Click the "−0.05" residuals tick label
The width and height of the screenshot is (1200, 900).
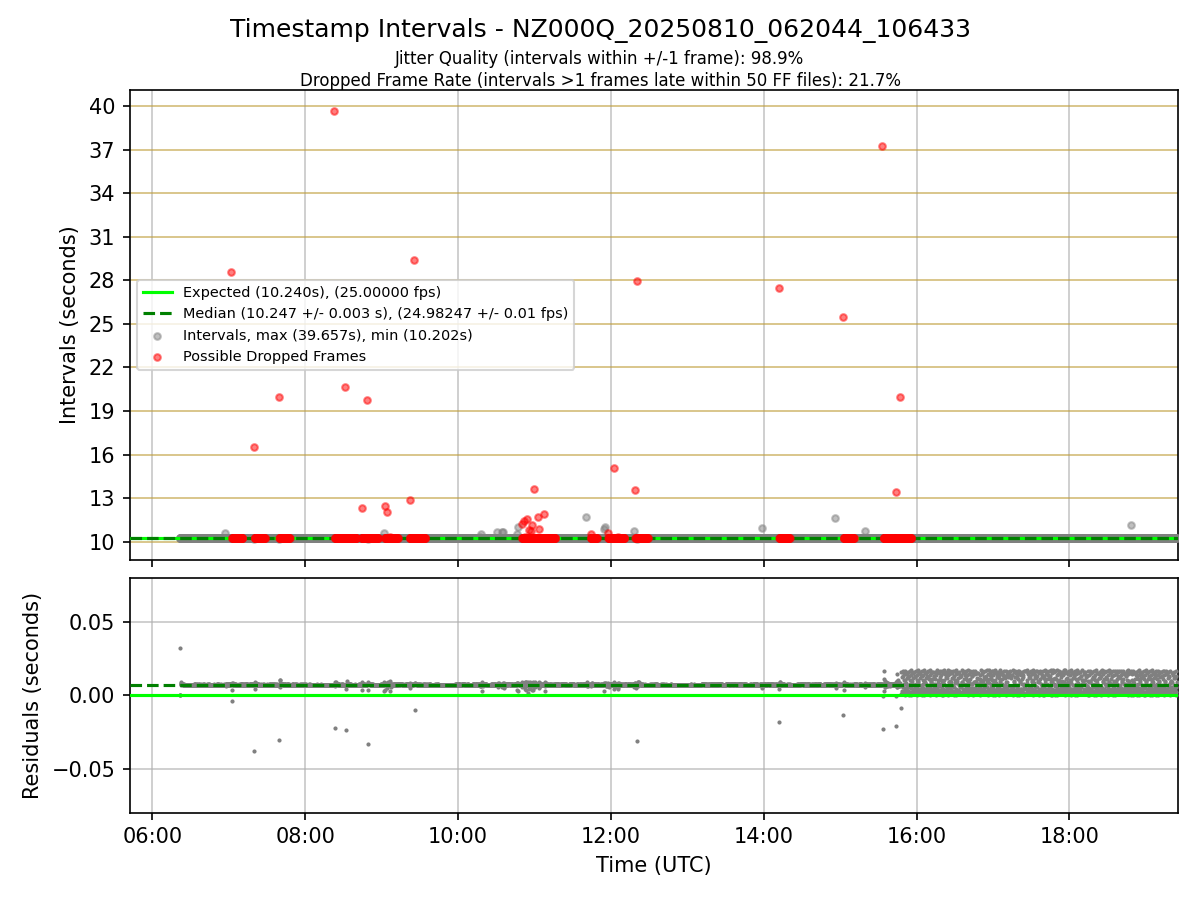tap(84, 769)
